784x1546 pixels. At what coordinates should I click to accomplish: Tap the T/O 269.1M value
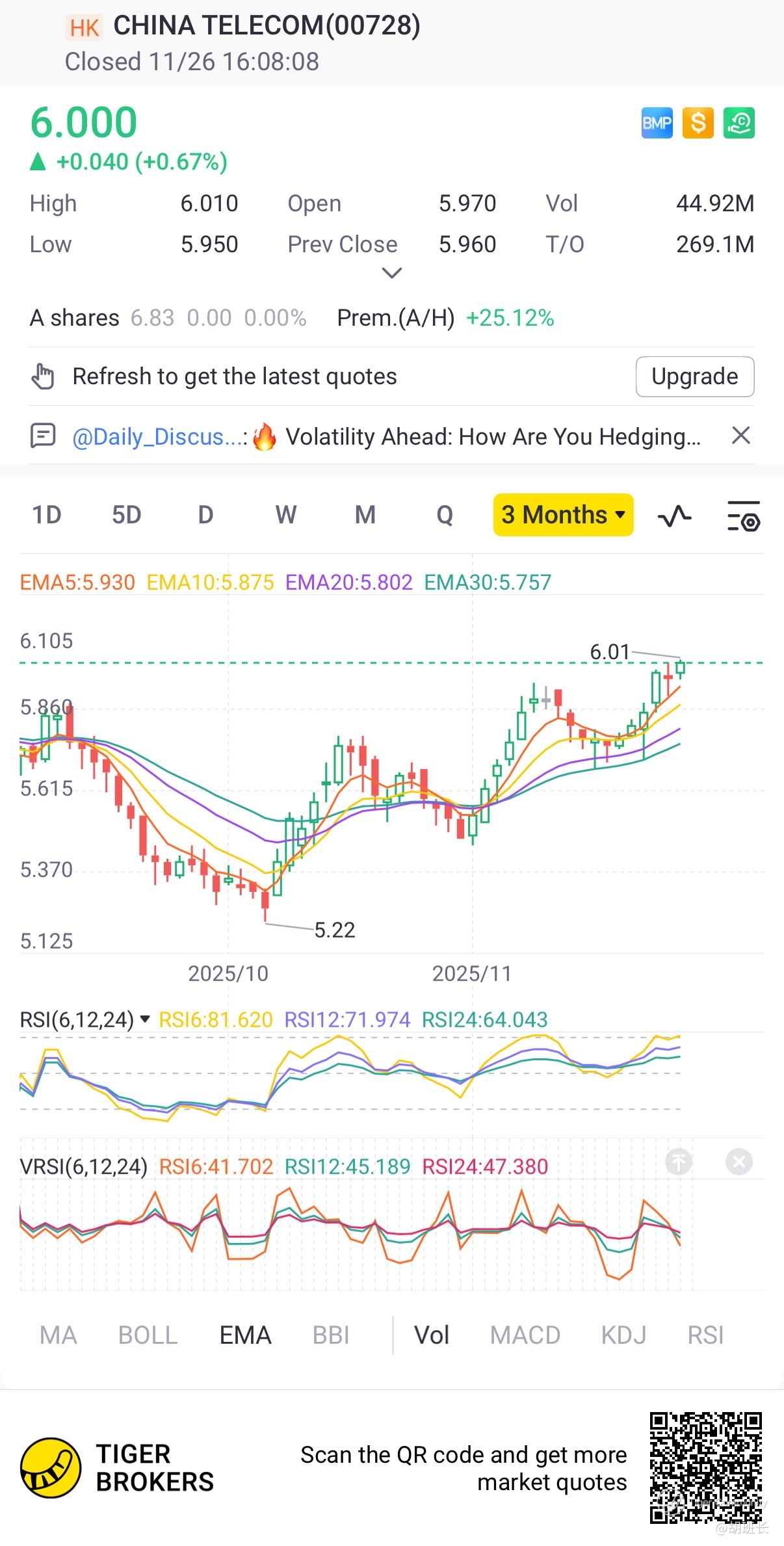point(715,244)
